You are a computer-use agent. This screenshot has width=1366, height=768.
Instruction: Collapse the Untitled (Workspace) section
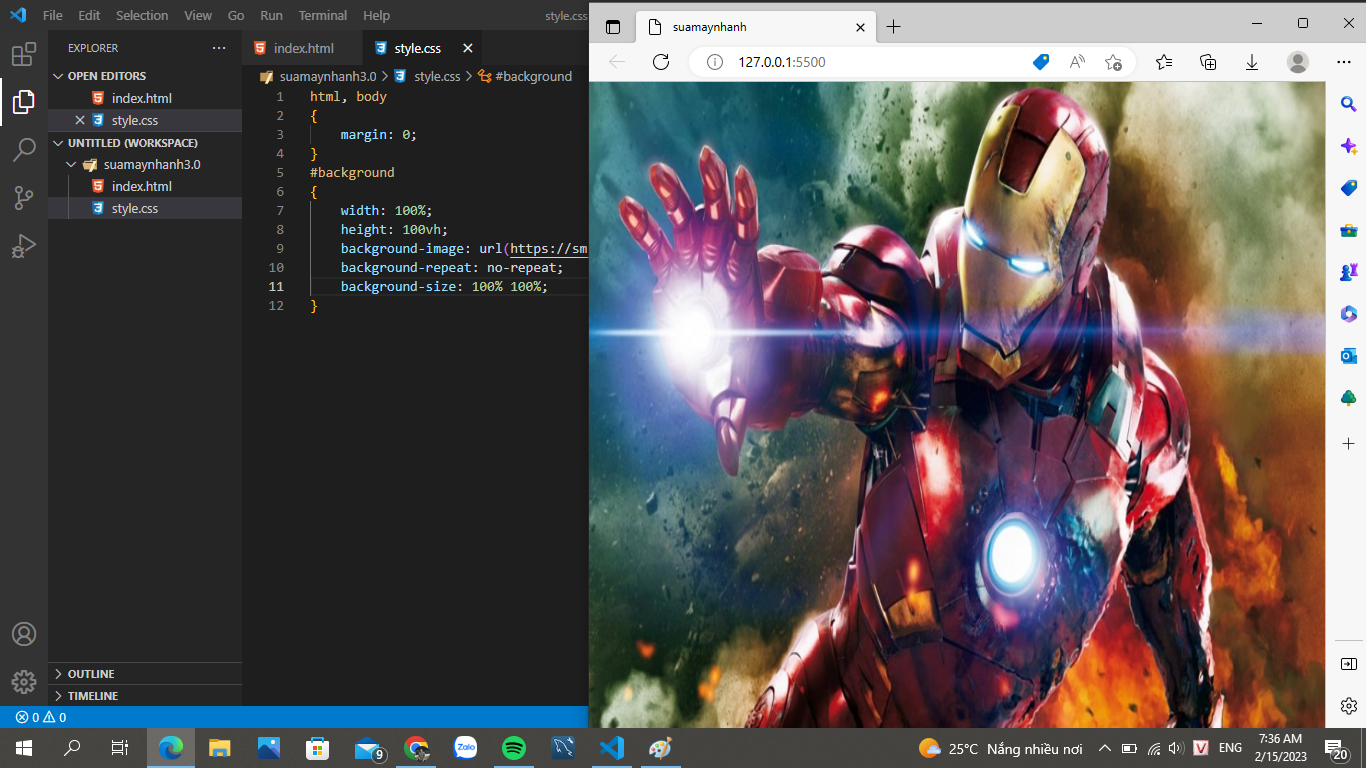[x=145, y=143]
